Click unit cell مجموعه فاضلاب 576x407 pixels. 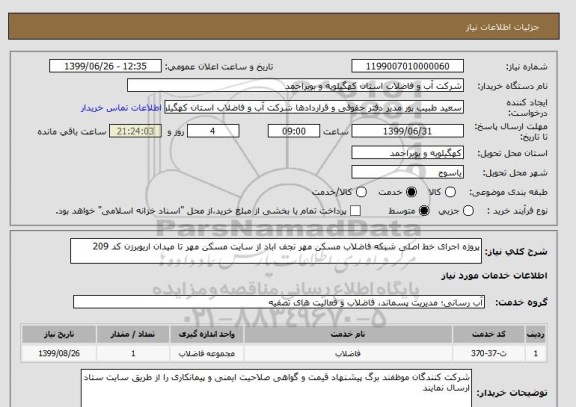coord(206,354)
